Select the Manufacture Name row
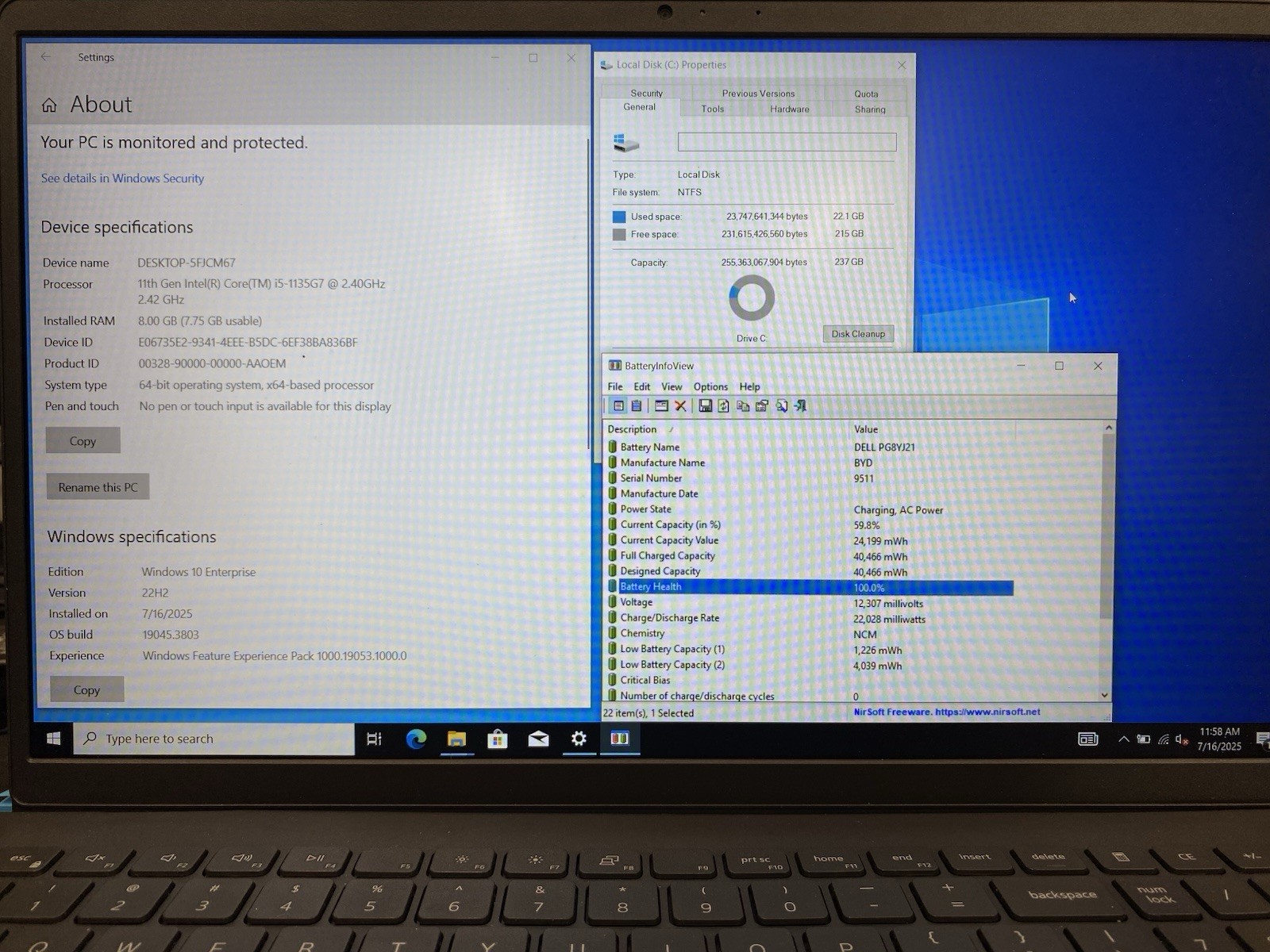 pos(810,463)
